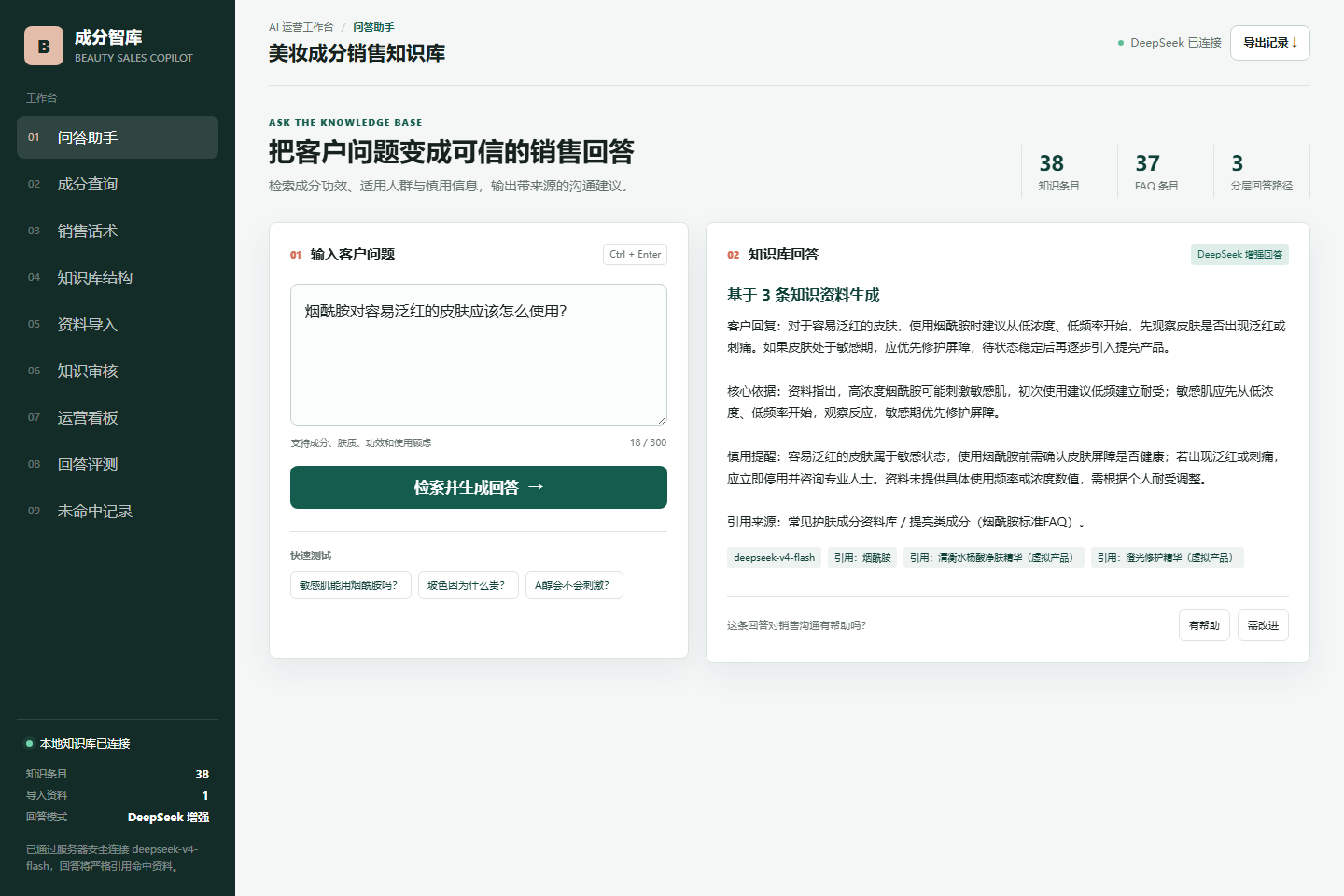Click 美妆成分销售知识库 page title

pos(357,53)
